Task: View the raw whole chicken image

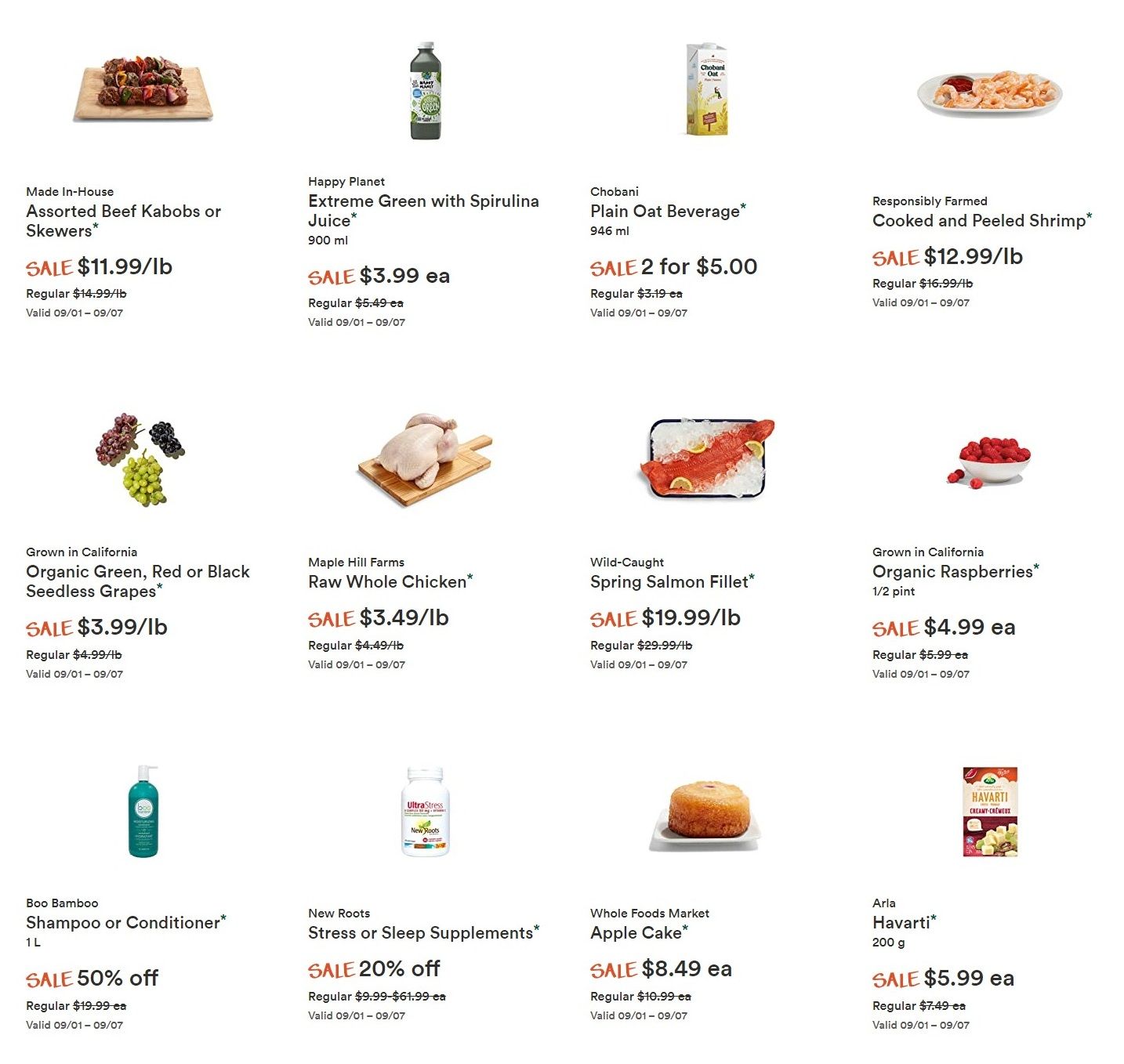Action: tap(426, 460)
